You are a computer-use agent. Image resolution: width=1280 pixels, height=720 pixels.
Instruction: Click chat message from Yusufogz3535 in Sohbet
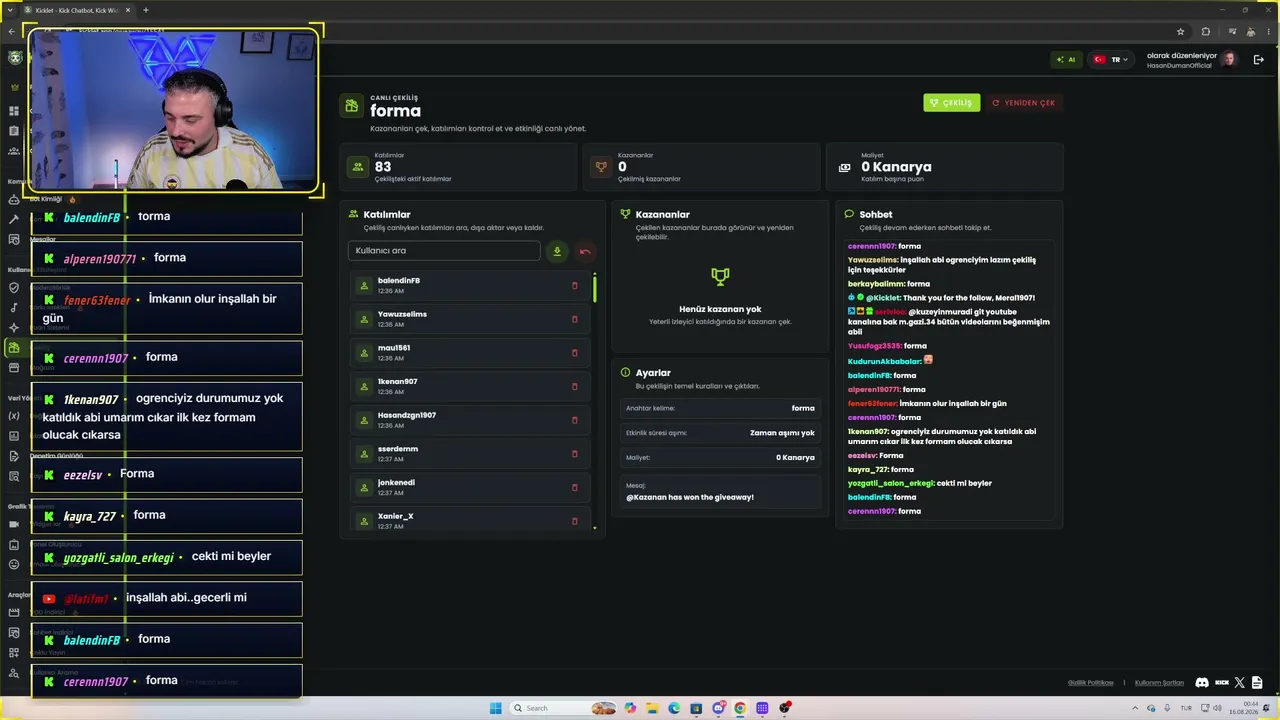tap(887, 346)
